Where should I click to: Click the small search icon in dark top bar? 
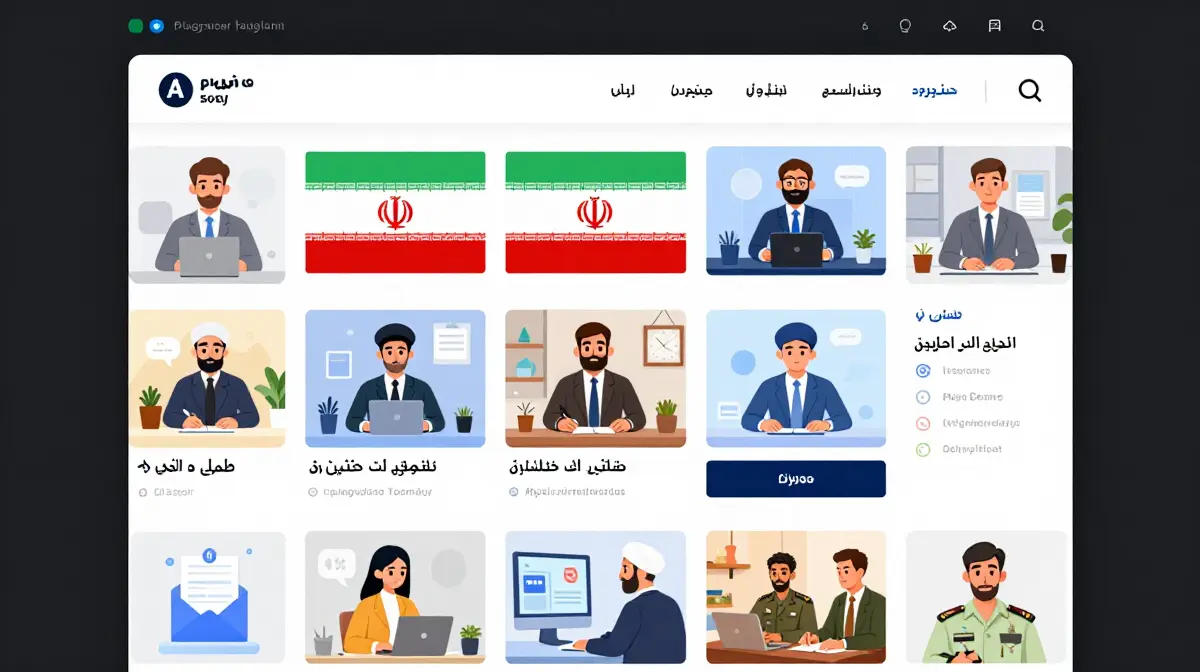(1038, 26)
